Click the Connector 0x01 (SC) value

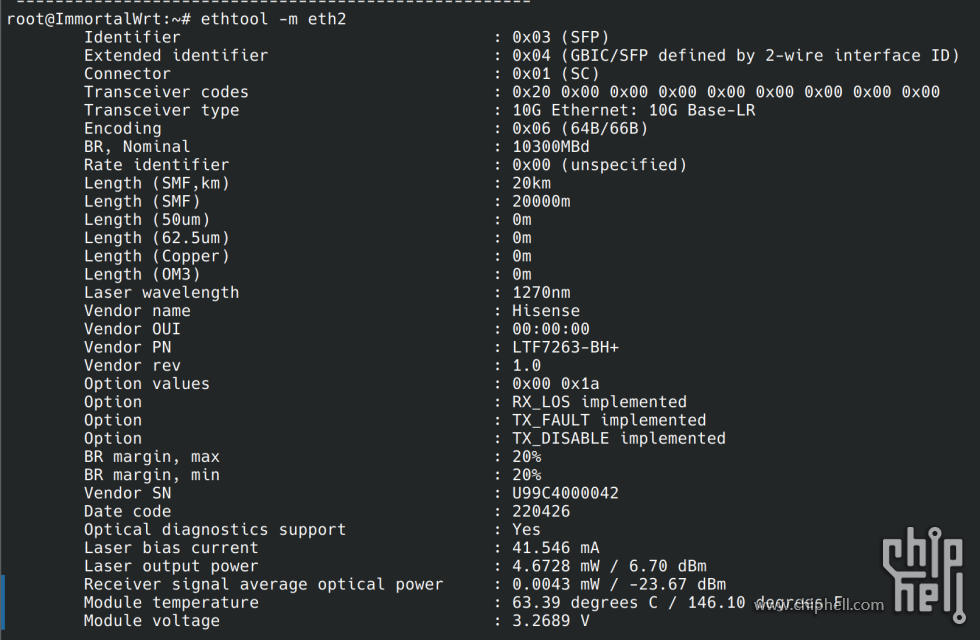pyautogui.click(x=556, y=74)
